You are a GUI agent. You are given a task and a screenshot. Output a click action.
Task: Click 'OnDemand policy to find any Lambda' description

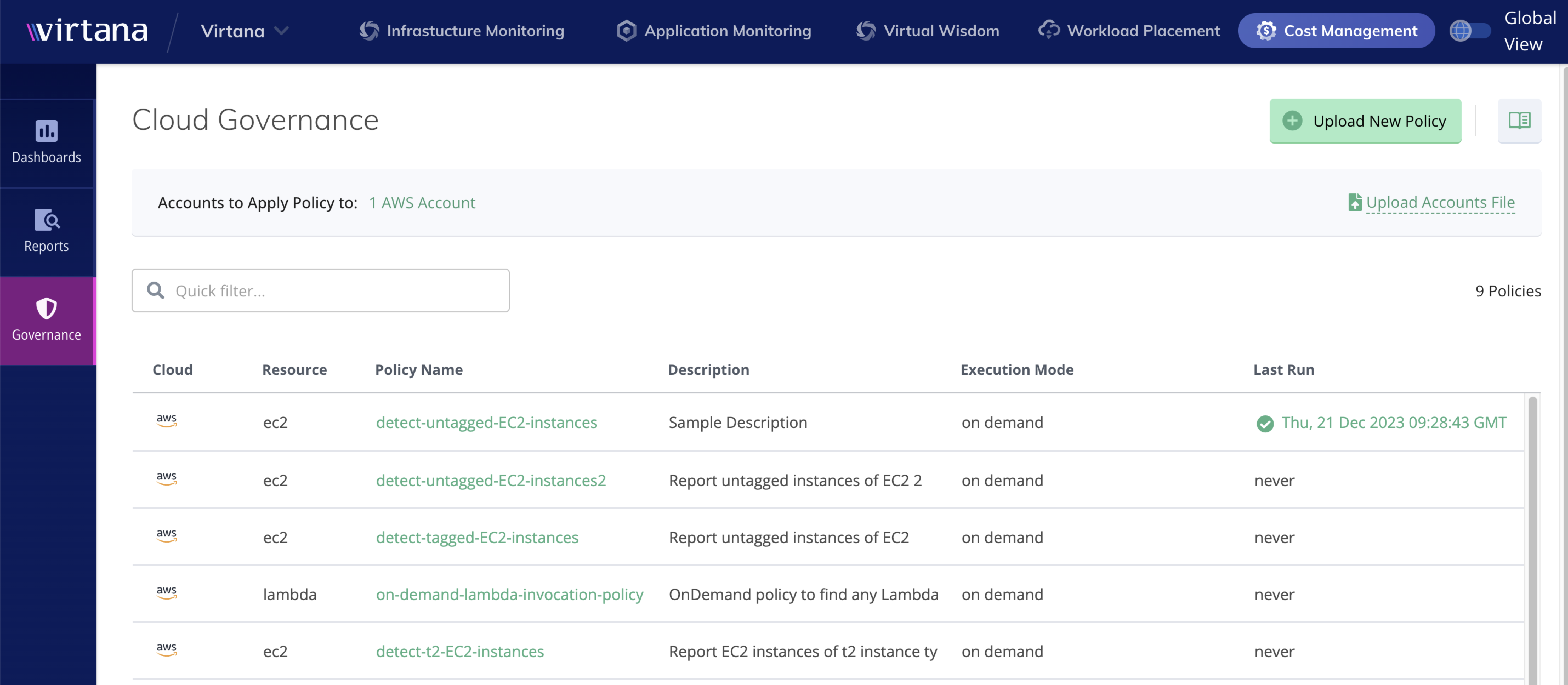tap(803, 594)
